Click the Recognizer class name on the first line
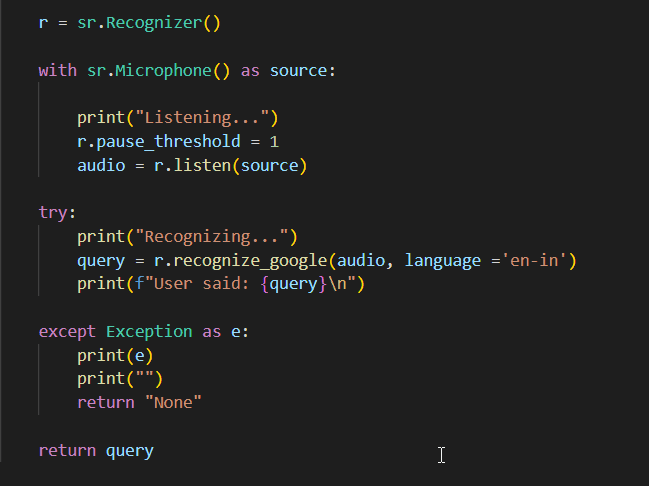Screen dimensions: 649x486 154,22
